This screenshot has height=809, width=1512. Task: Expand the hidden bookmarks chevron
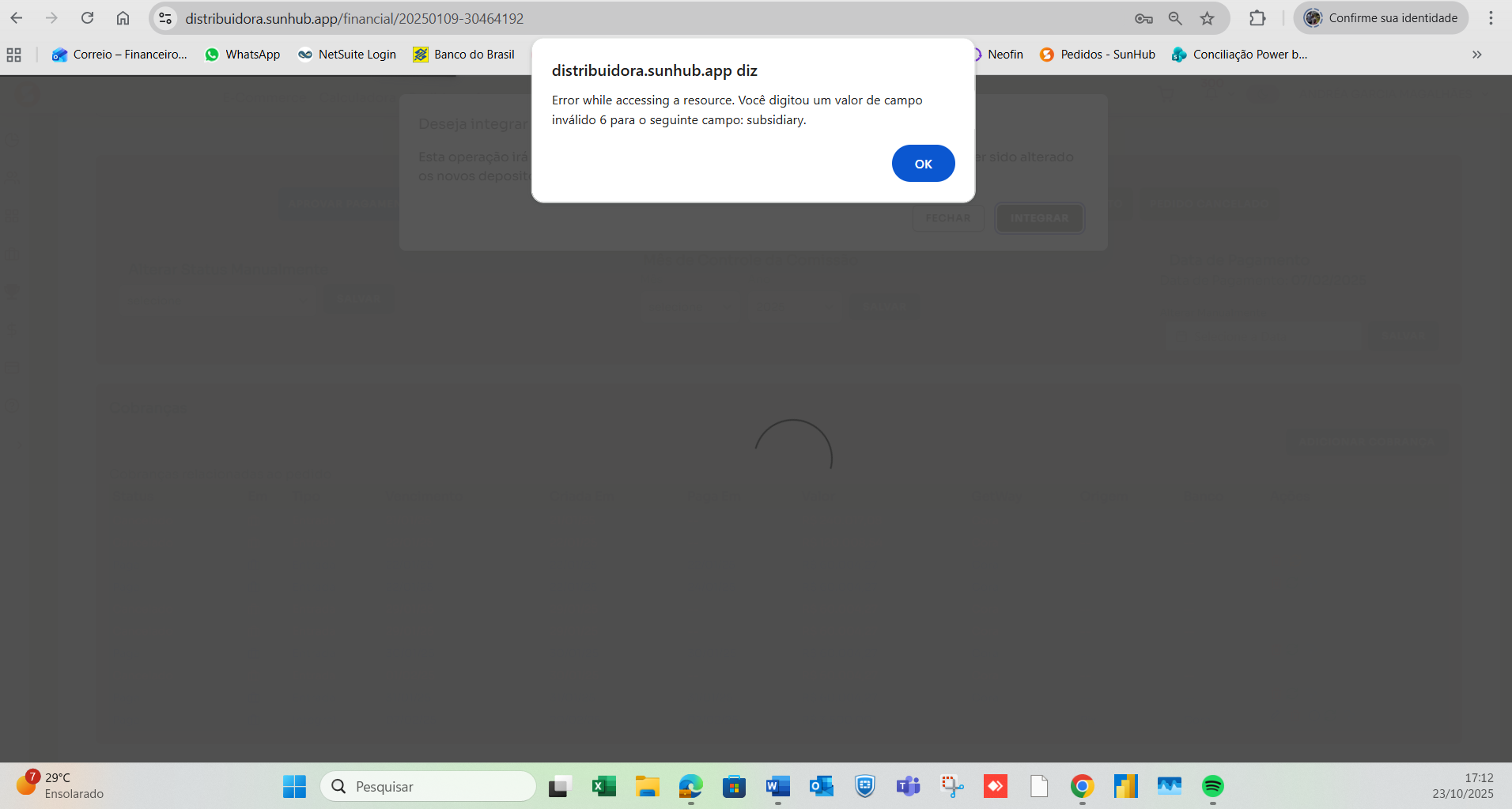(1476, 55)
